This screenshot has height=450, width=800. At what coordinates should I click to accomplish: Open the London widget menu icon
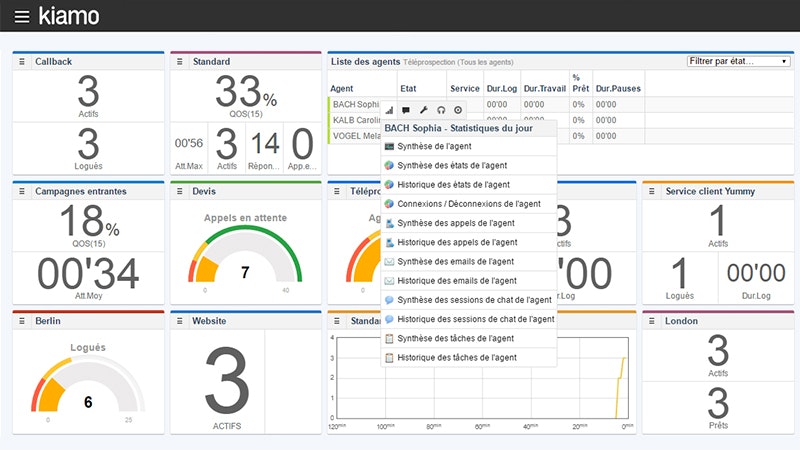652,321
